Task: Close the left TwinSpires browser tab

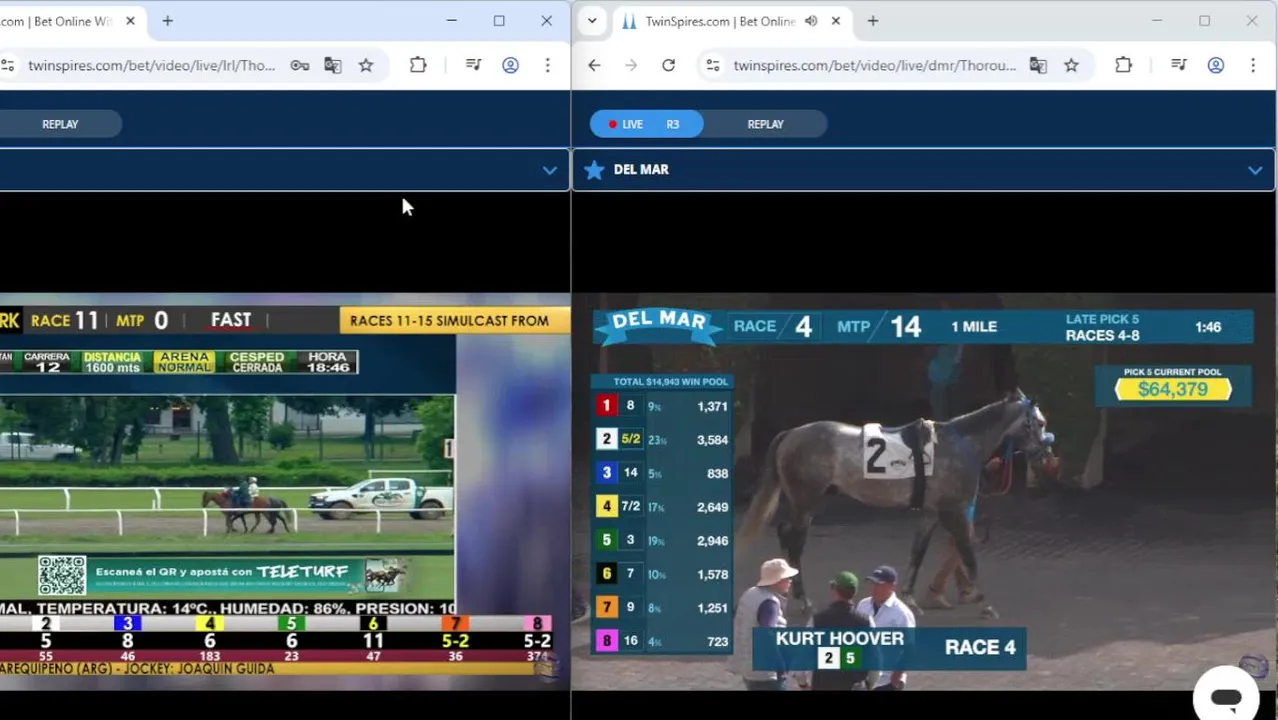Action: point(130,21)
